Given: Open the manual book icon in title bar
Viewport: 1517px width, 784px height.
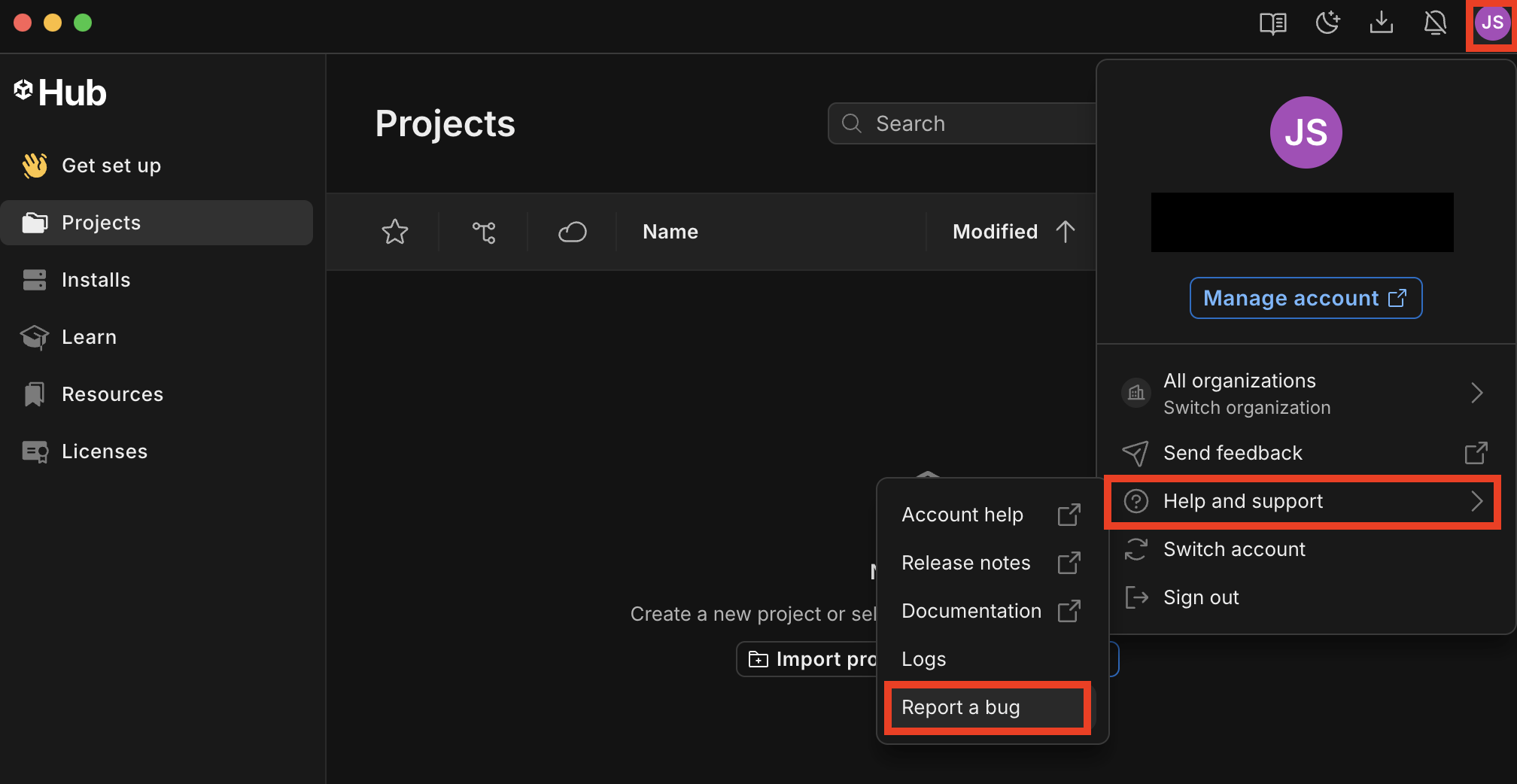Looking at the screenshot, I should (x=1272, y=23).
